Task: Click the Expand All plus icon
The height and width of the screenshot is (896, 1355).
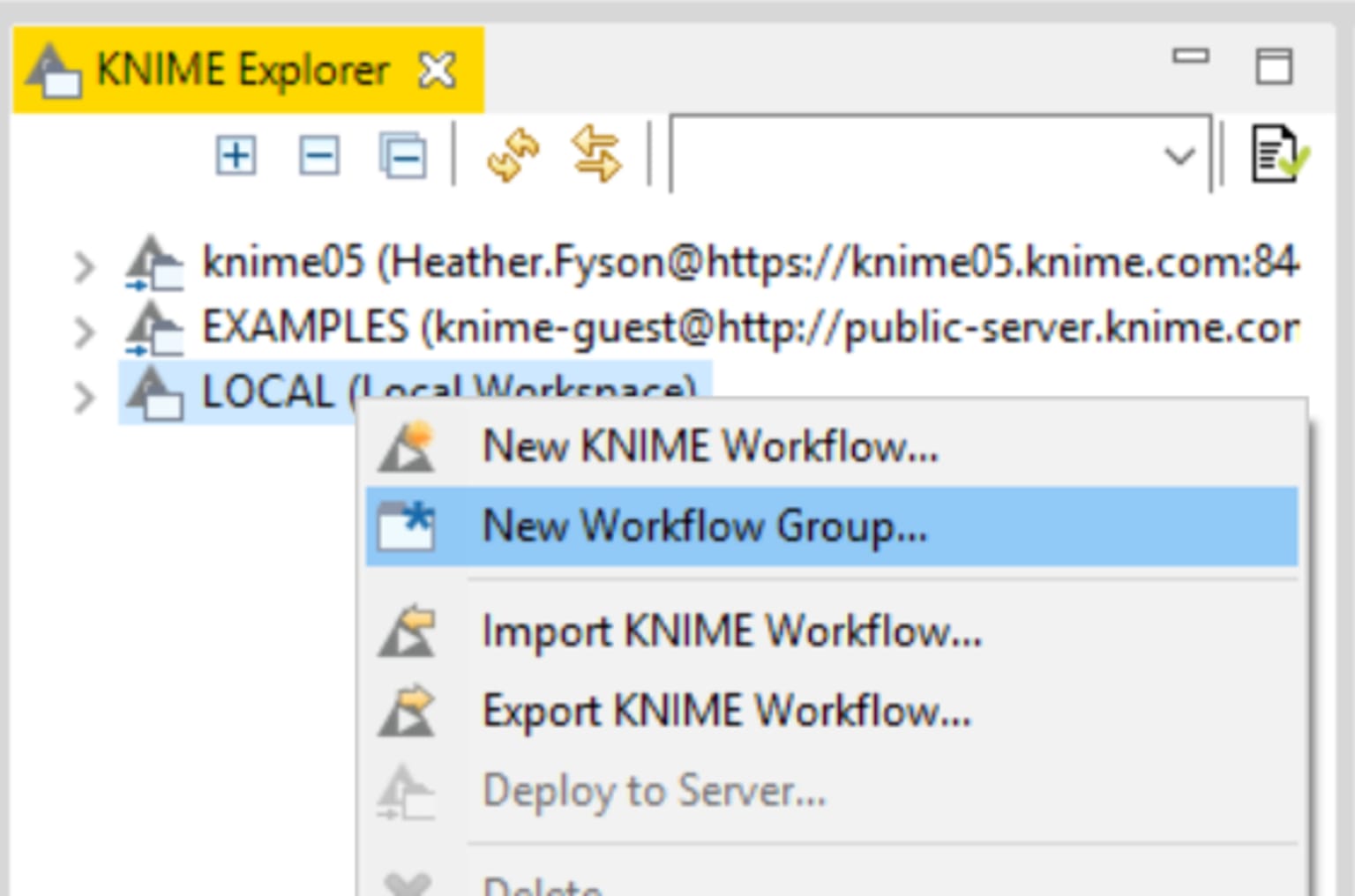Action: [236, 157]
